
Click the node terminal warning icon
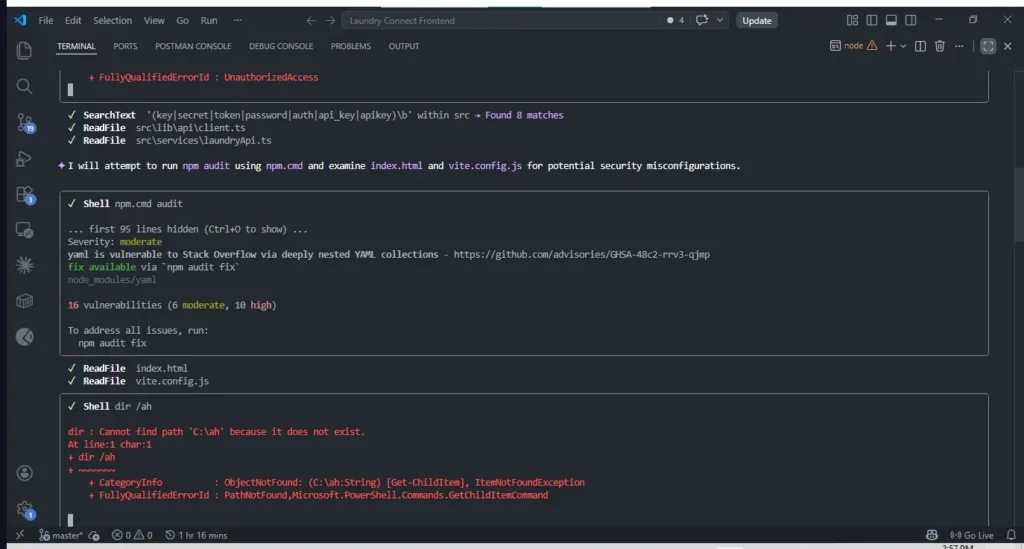[872, 46]
